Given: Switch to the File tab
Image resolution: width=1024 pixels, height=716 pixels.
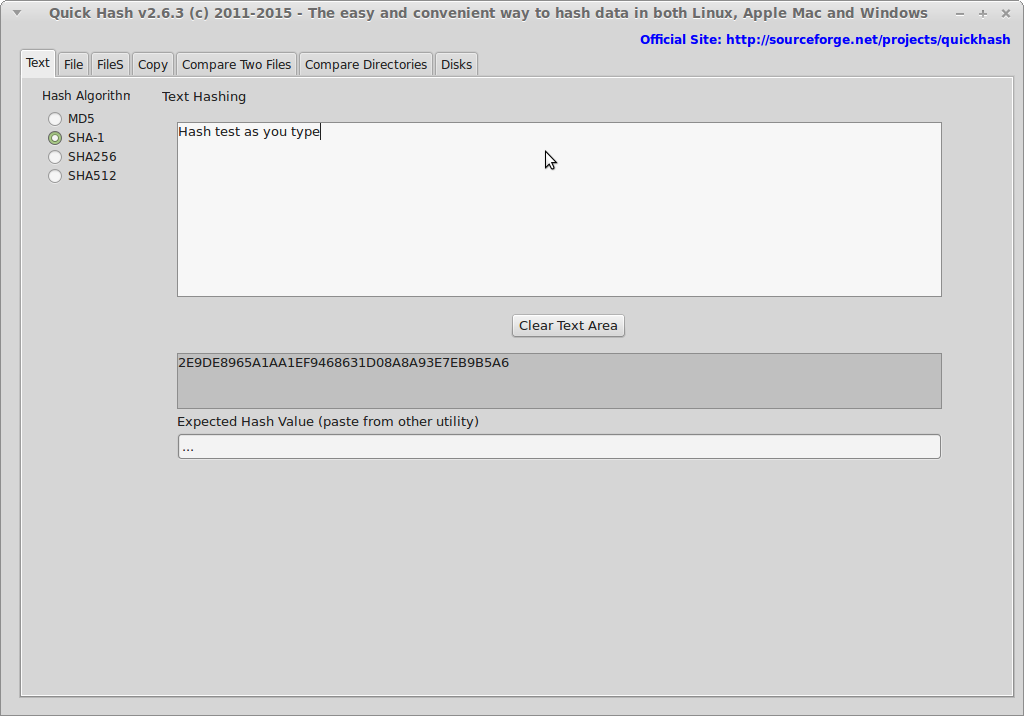Looking at the screenshot, I should point(73,63).
